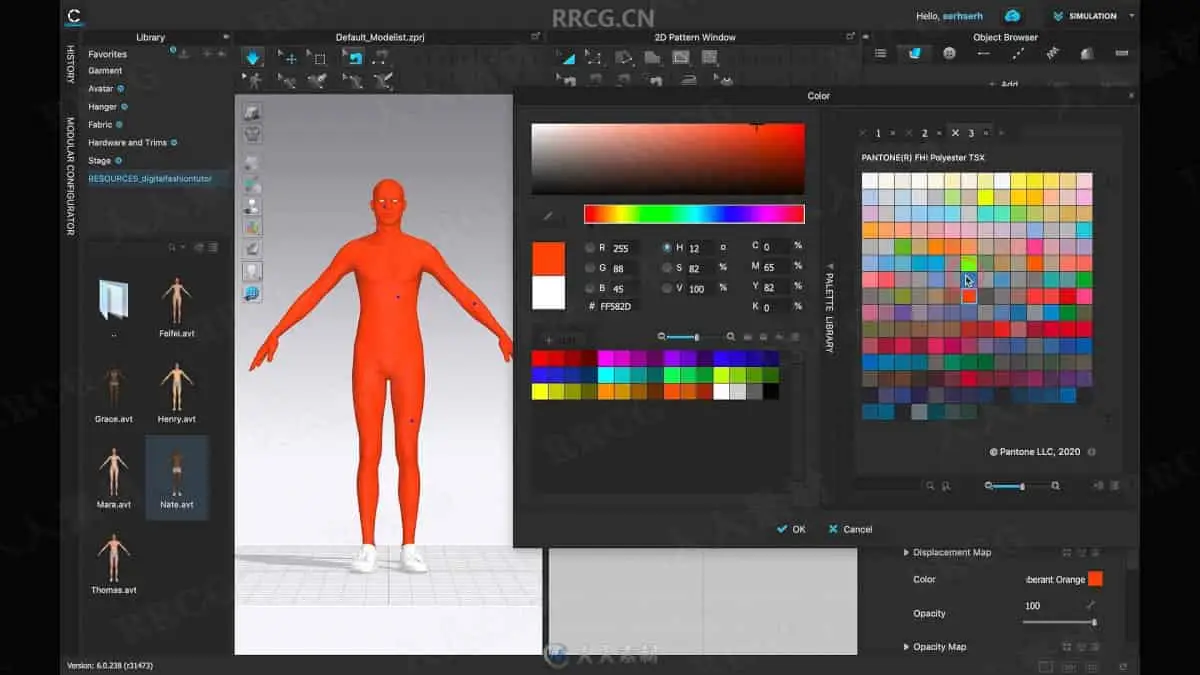The image size is (1200, 675).
Task: Close palette tab 3
Action: click(x=955, y=133)
